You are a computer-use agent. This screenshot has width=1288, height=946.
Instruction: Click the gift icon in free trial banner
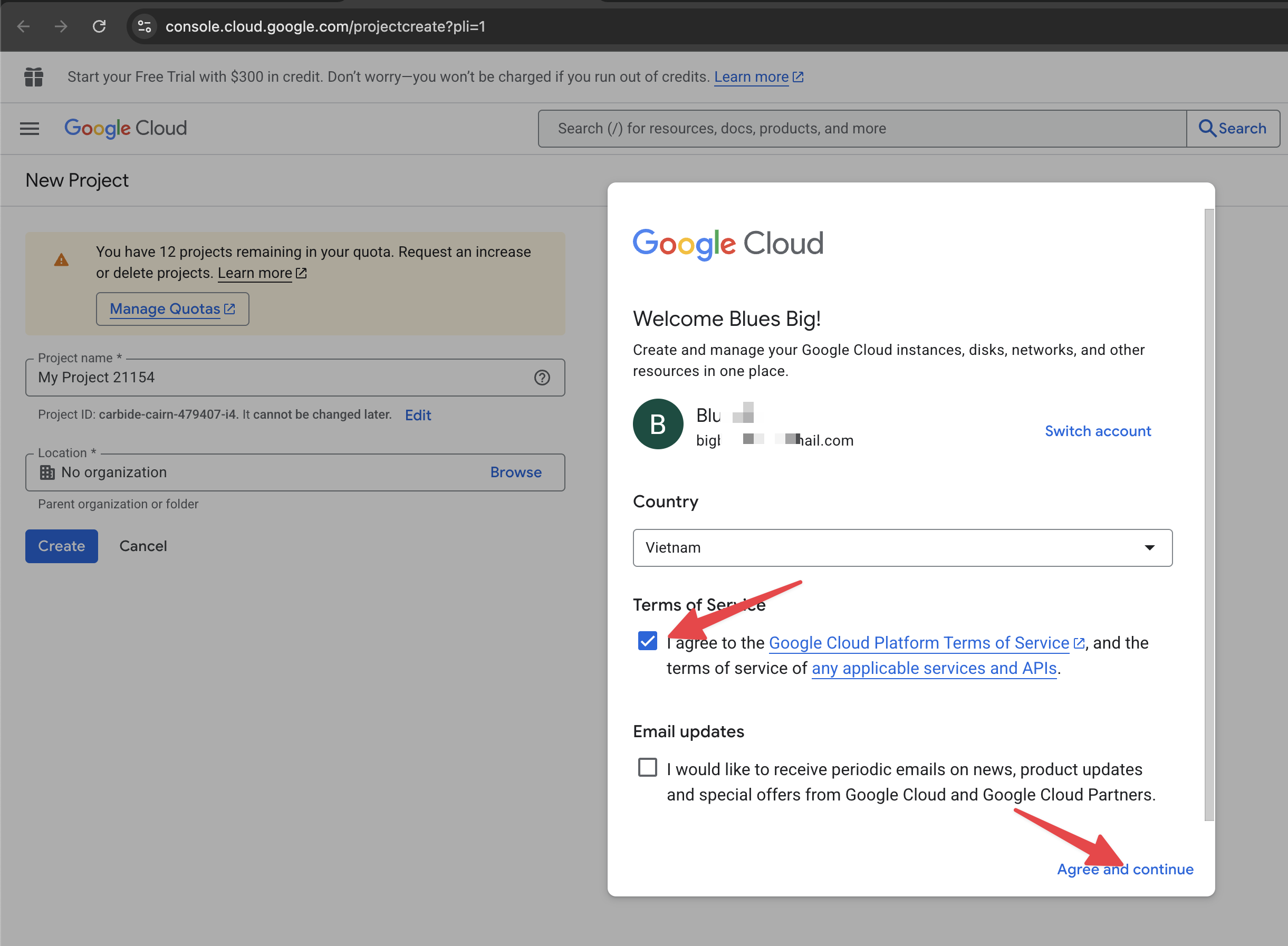(x=34, y=77)
